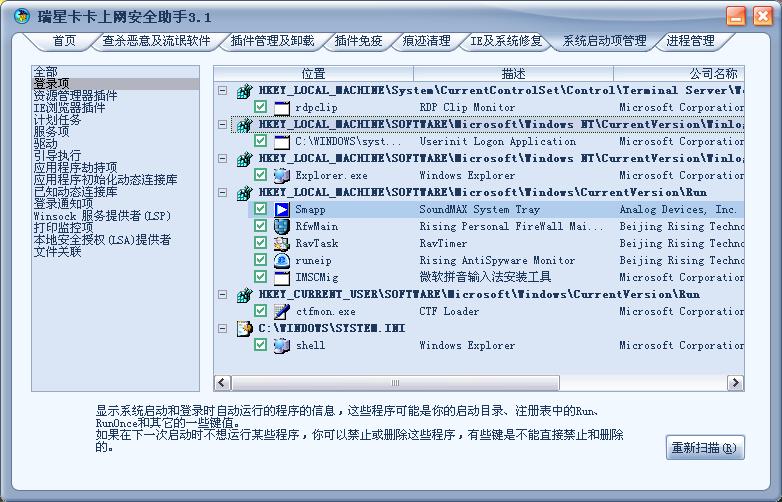Uncheck the rdpclip startup checkbox
This screenshot has width=782, height=502.
(x=260, y=106)
